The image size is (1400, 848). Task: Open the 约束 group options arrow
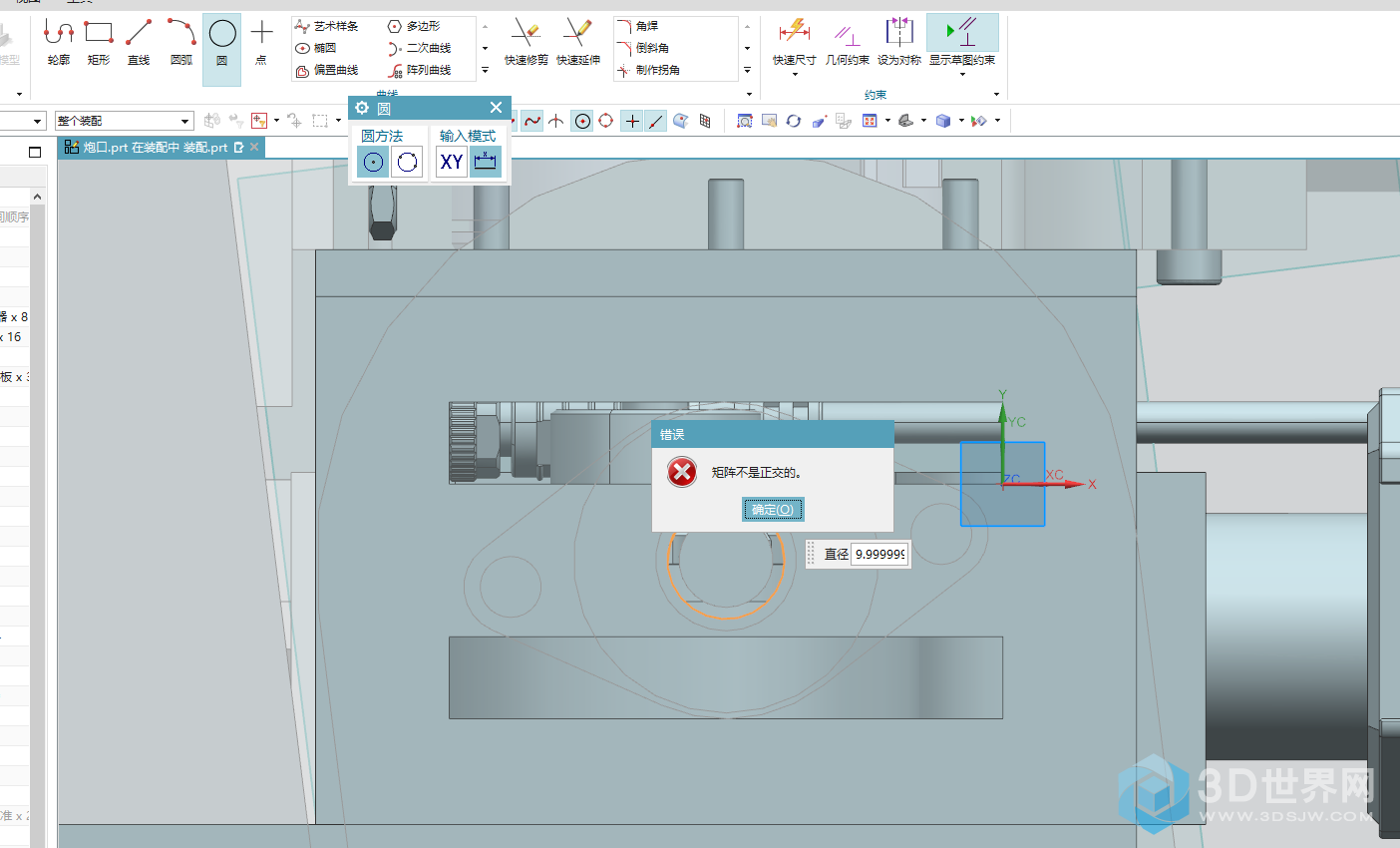(x=996, y=95)
